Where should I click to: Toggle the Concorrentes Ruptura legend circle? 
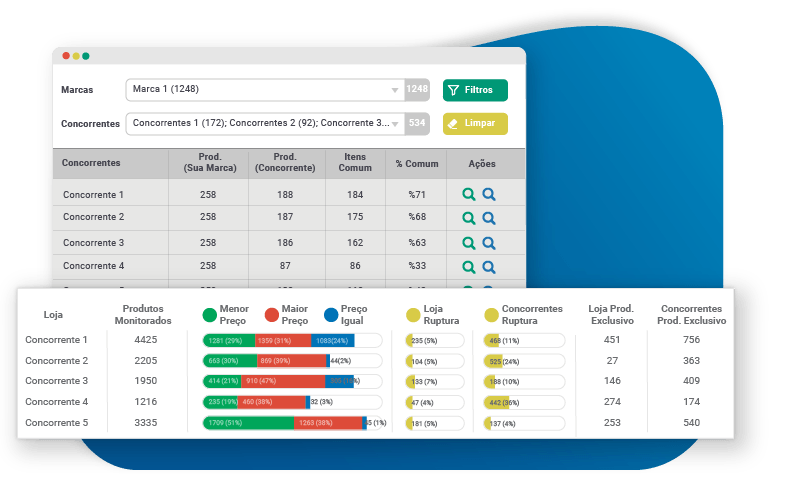point(490,315)
